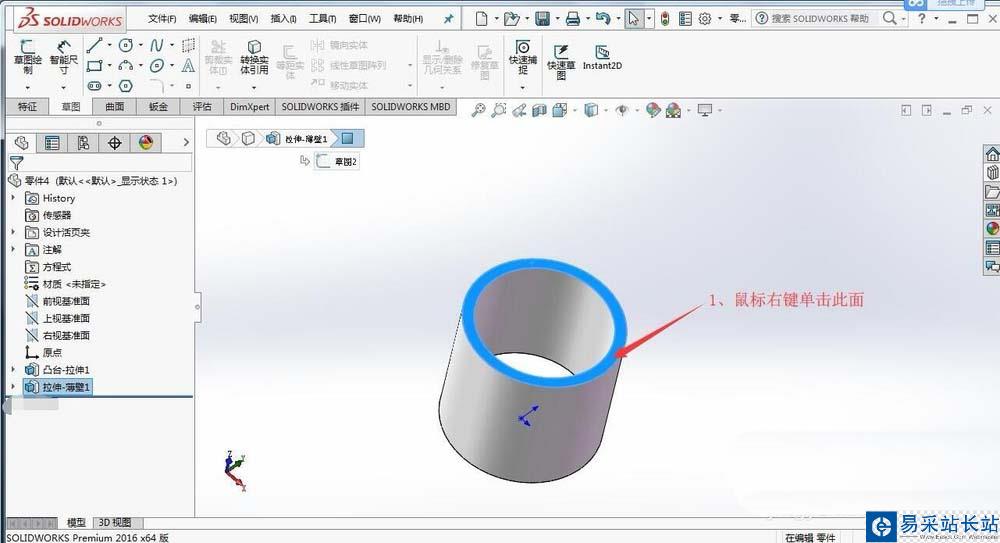Image resolution: width=1000 pixels, height=543 pixels.
Task: Click the Rebuild traffic light icon
Action: point(665,19)
